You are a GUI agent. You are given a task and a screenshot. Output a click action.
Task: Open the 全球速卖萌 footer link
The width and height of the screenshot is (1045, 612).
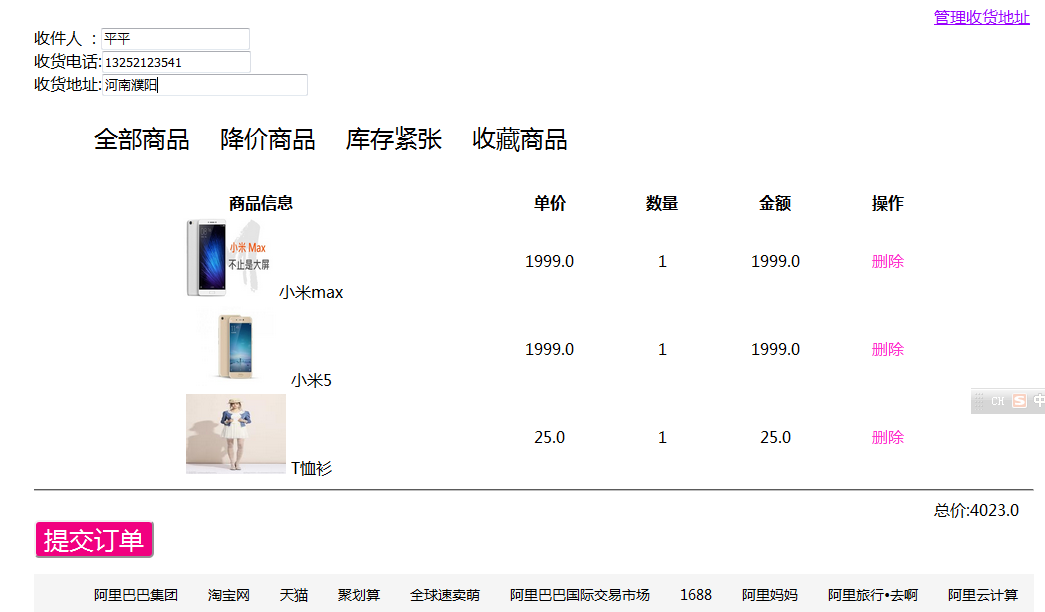(x=445, y=595)
